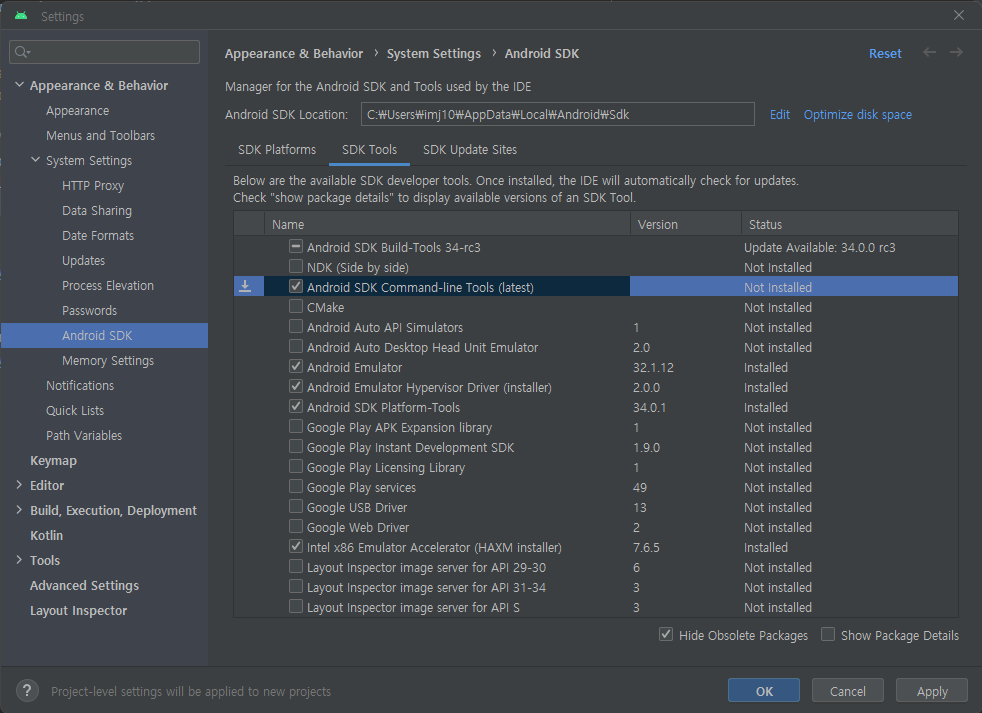The height and width of the screenshot is (713, 982).
Task: Close the Settings dialog
Action: [959, 15]
